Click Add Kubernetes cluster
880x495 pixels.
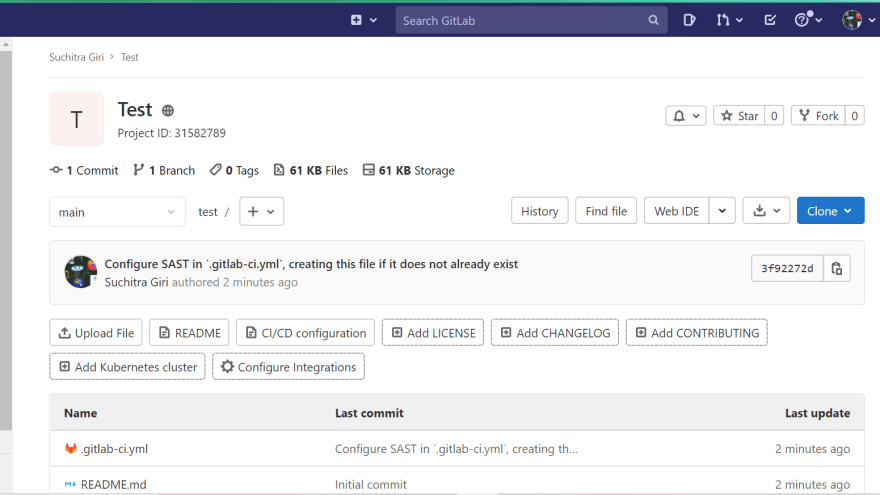click(127, 366)
